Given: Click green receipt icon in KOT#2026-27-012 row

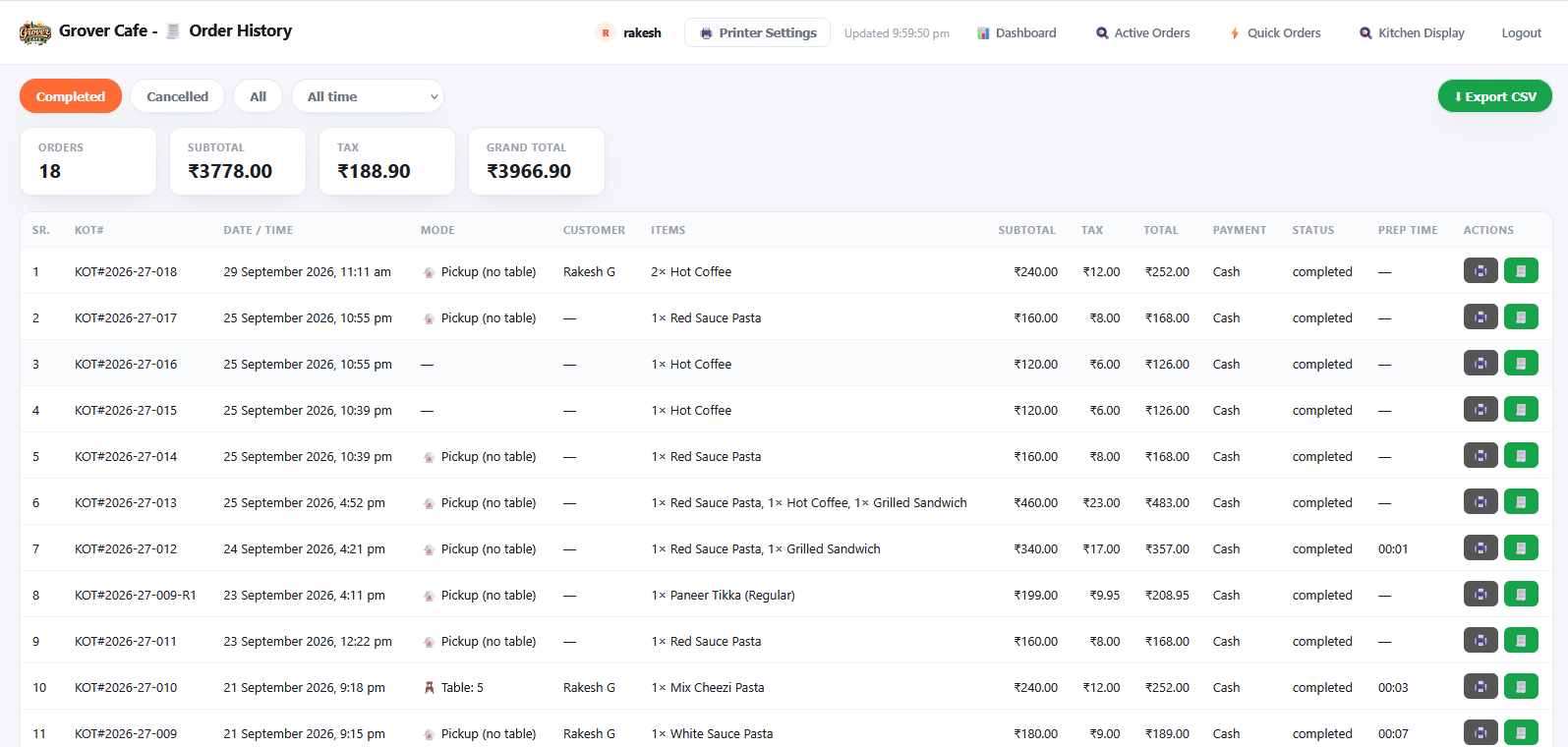Looking at the screenshot, I should [1521, 547].
